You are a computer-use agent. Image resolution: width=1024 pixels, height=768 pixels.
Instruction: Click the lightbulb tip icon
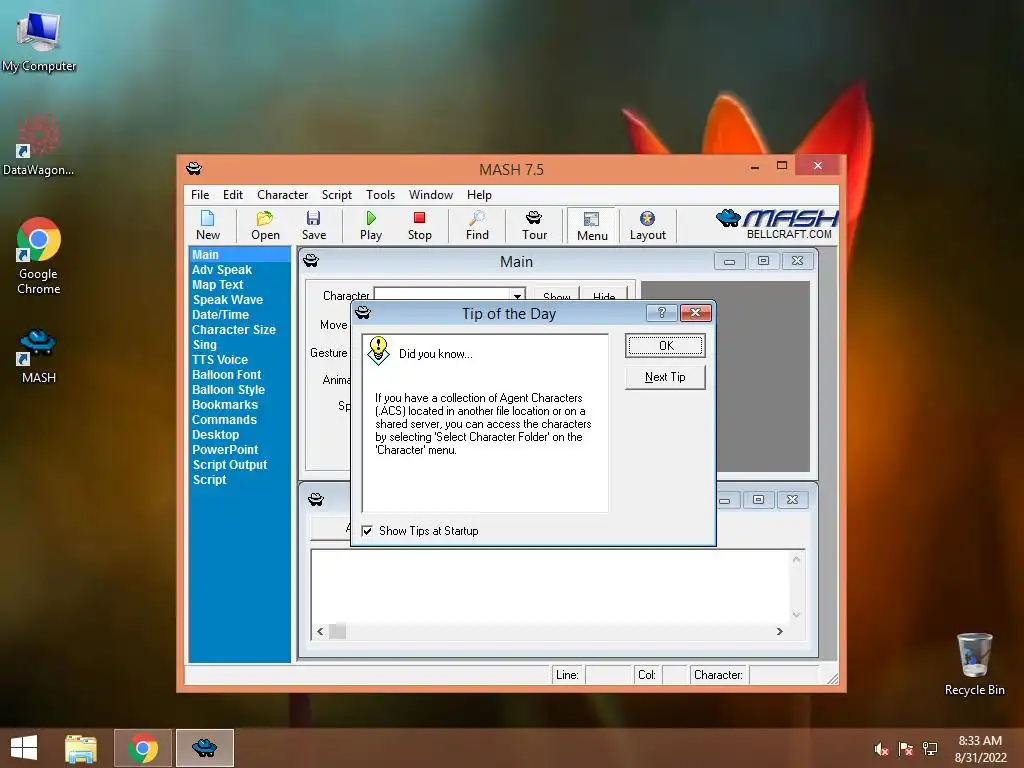[378, 351]
